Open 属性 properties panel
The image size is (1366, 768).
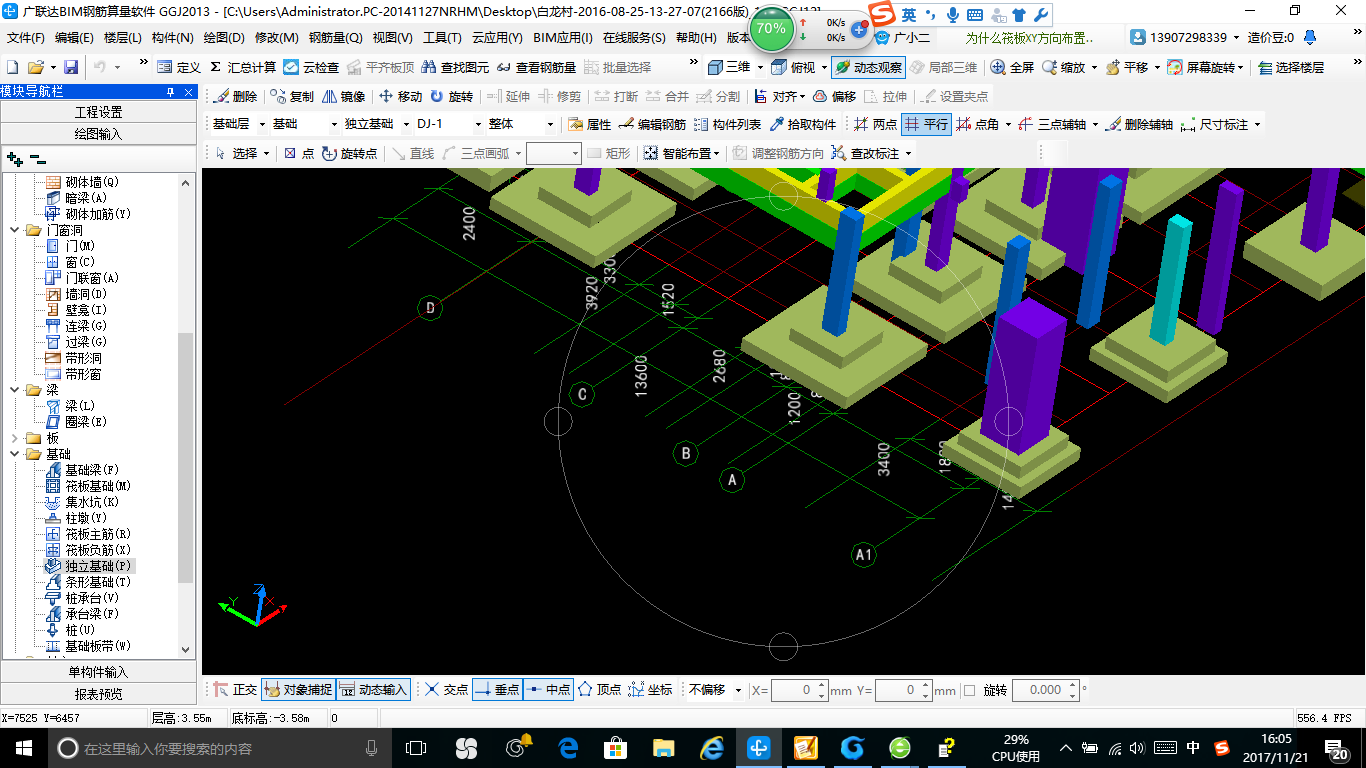pos(589,124)
